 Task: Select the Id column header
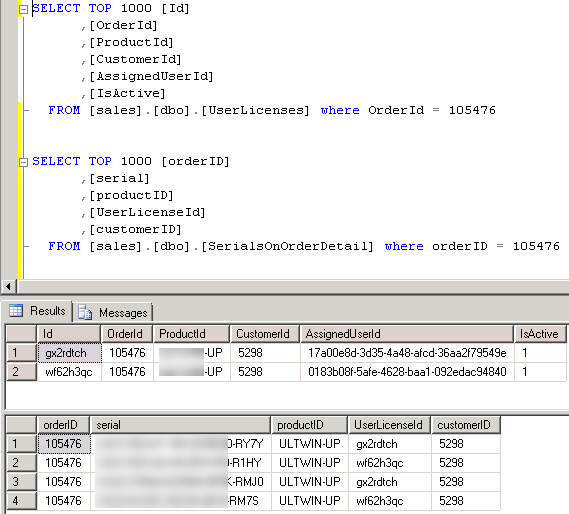coord(69,334)
